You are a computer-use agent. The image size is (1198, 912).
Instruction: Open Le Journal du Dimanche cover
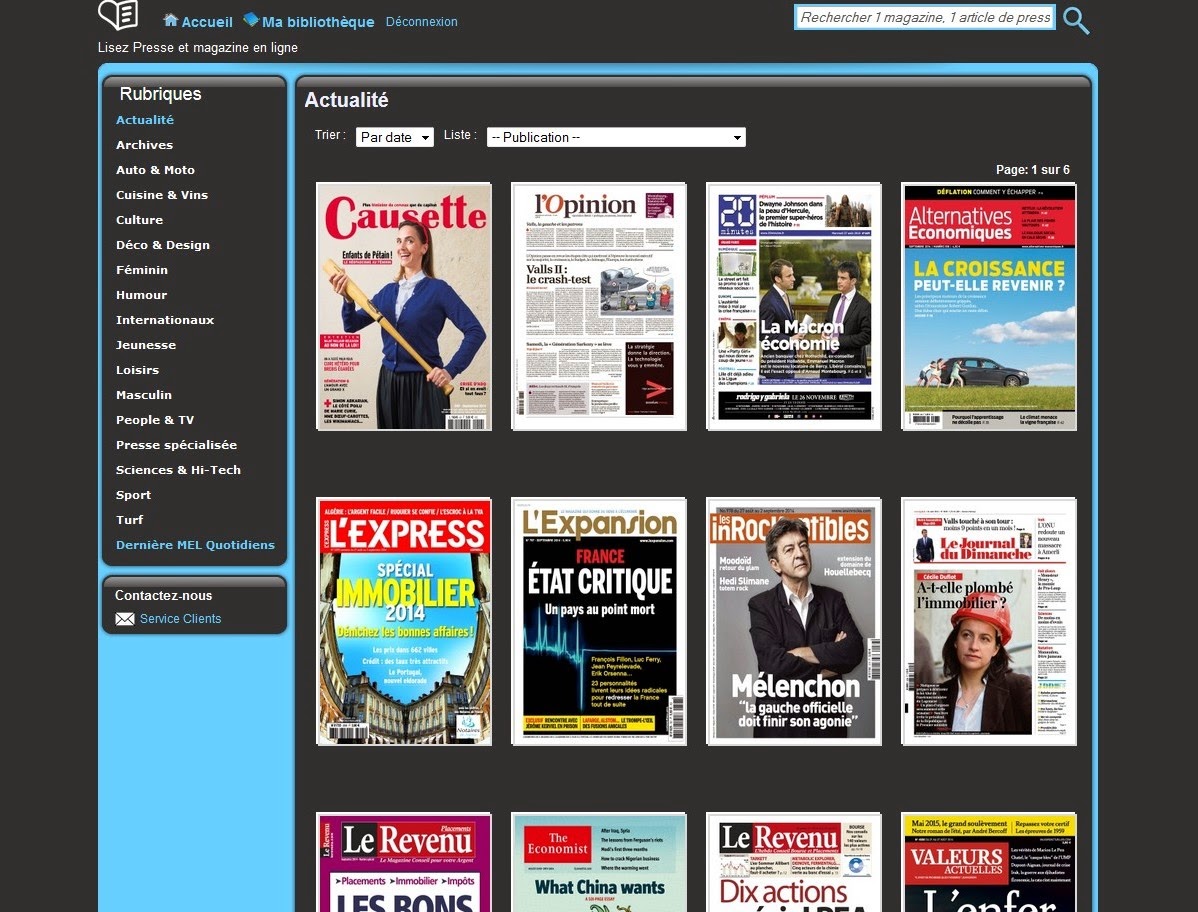[989, 622]
